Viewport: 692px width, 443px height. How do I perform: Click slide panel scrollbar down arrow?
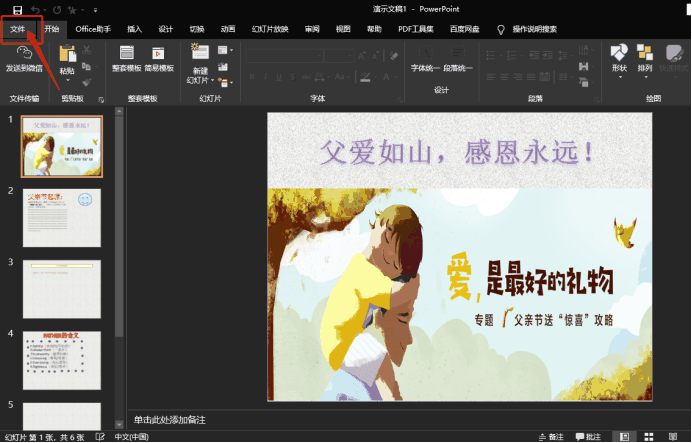(x=119, y=424)
